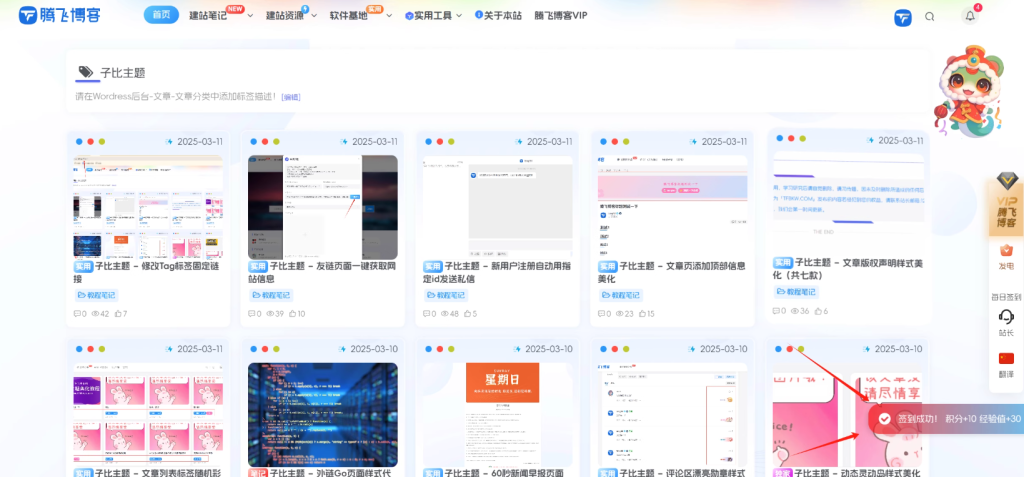Screen dimensions: 1024x477
Task: Open the 新用户注册自动用指定id发送私信 article title
Action: pyautogui.click(x=498, y=272)
